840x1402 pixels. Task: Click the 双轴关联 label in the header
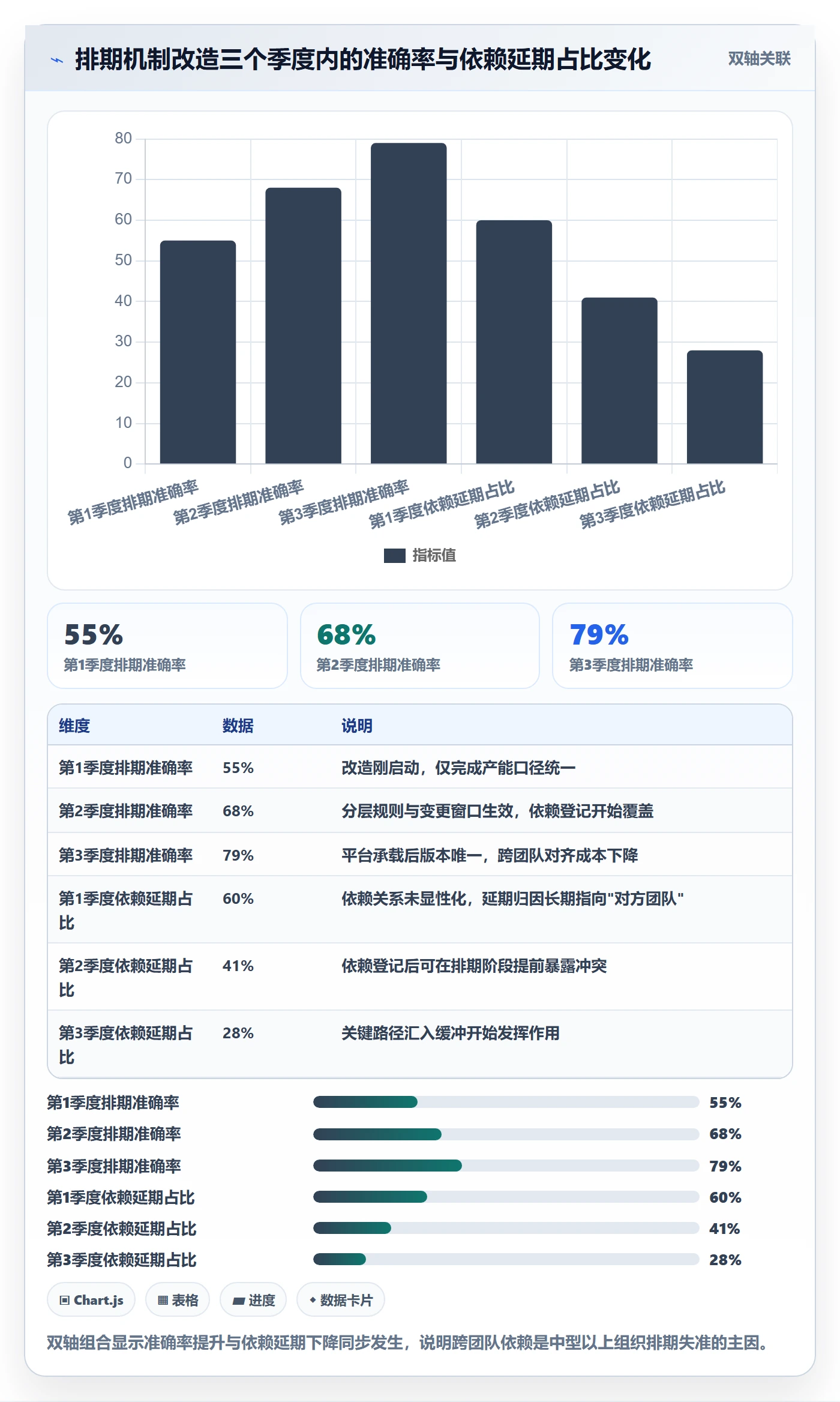[x=759, y=58]
